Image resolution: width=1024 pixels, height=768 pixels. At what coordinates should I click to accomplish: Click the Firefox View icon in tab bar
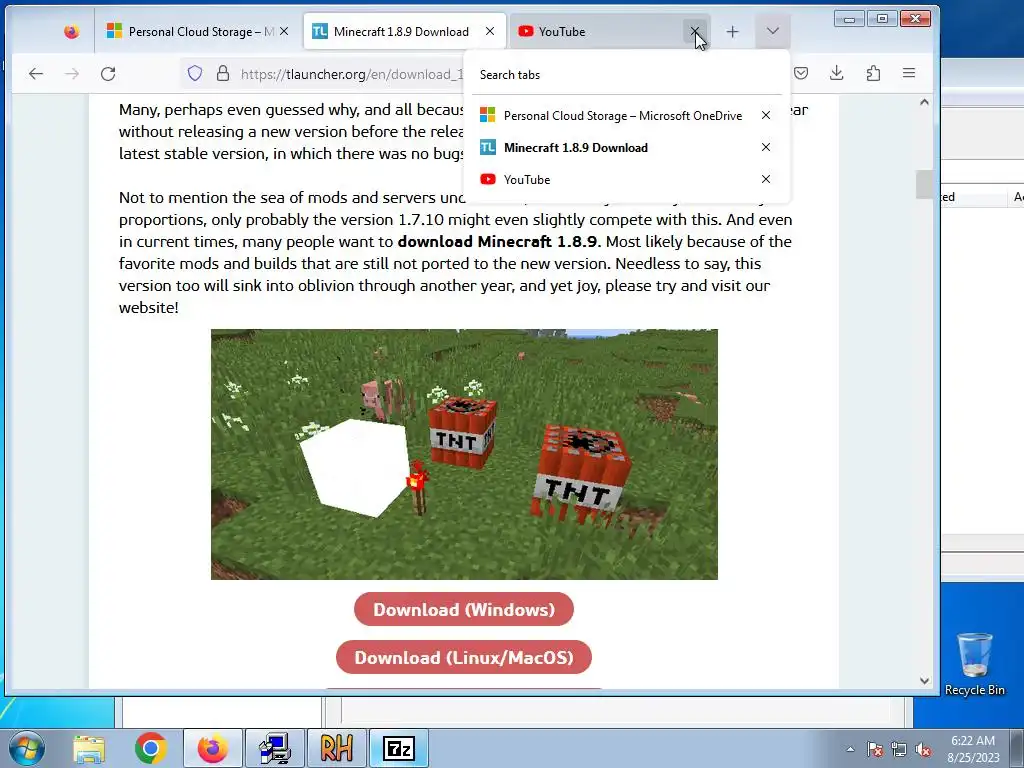coord(71,31)
